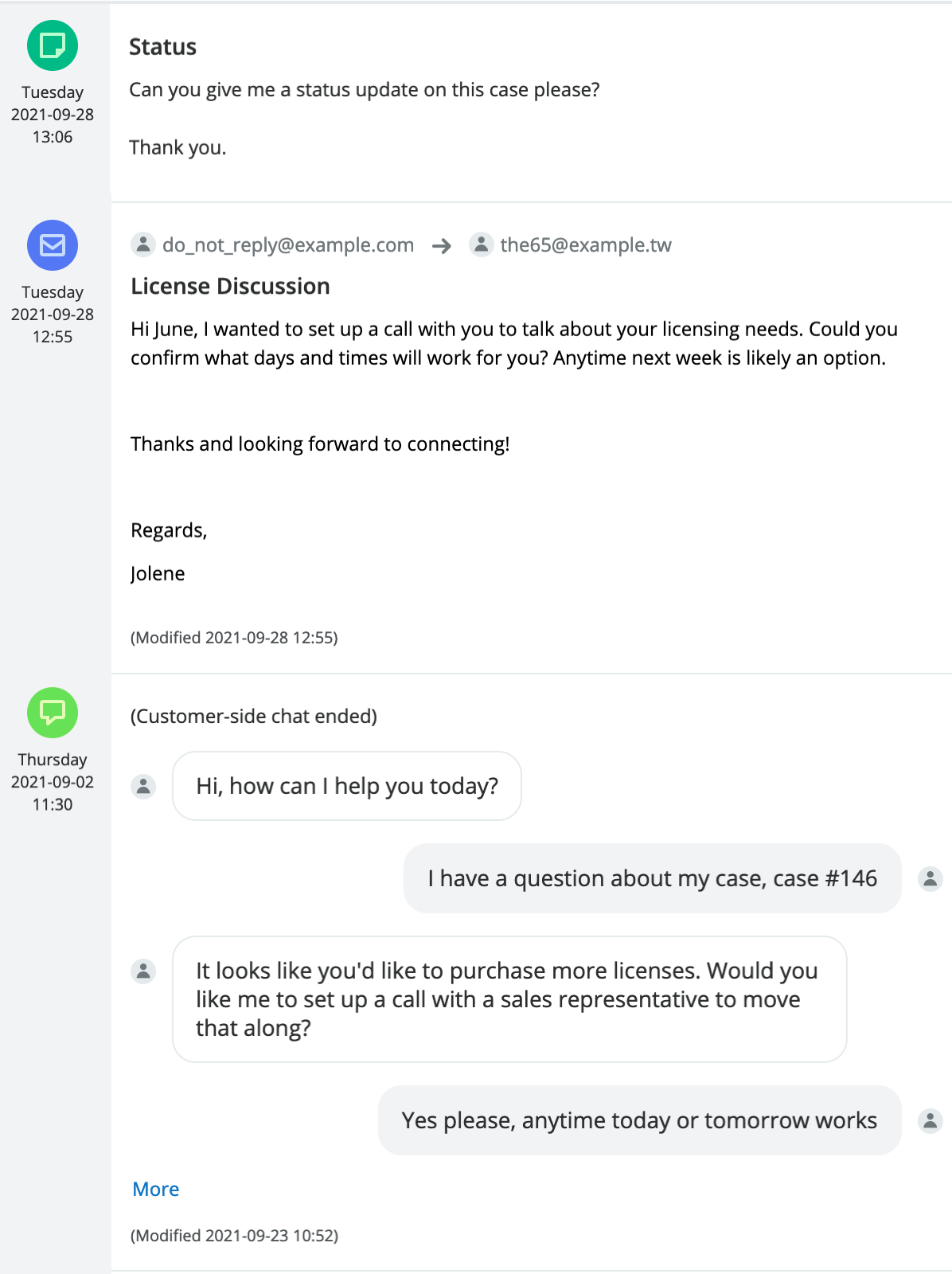Click customer avatar beside 'Yes please' message
Screen dimensions: 952x1274
coord(930,1120)
